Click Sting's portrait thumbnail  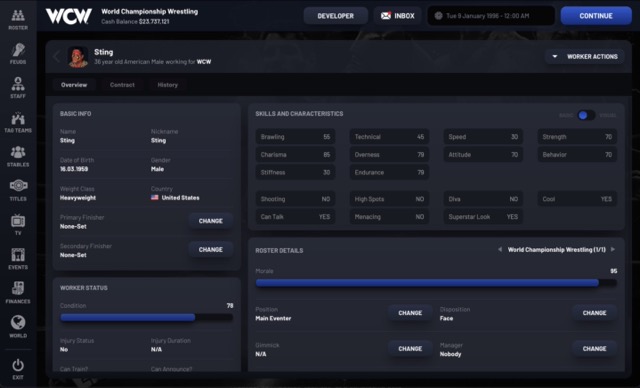pos(78,57)
